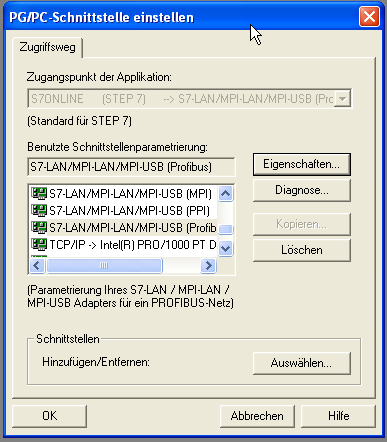Click the list's scroll down arrow
The image size is (387, 442).
226,248
